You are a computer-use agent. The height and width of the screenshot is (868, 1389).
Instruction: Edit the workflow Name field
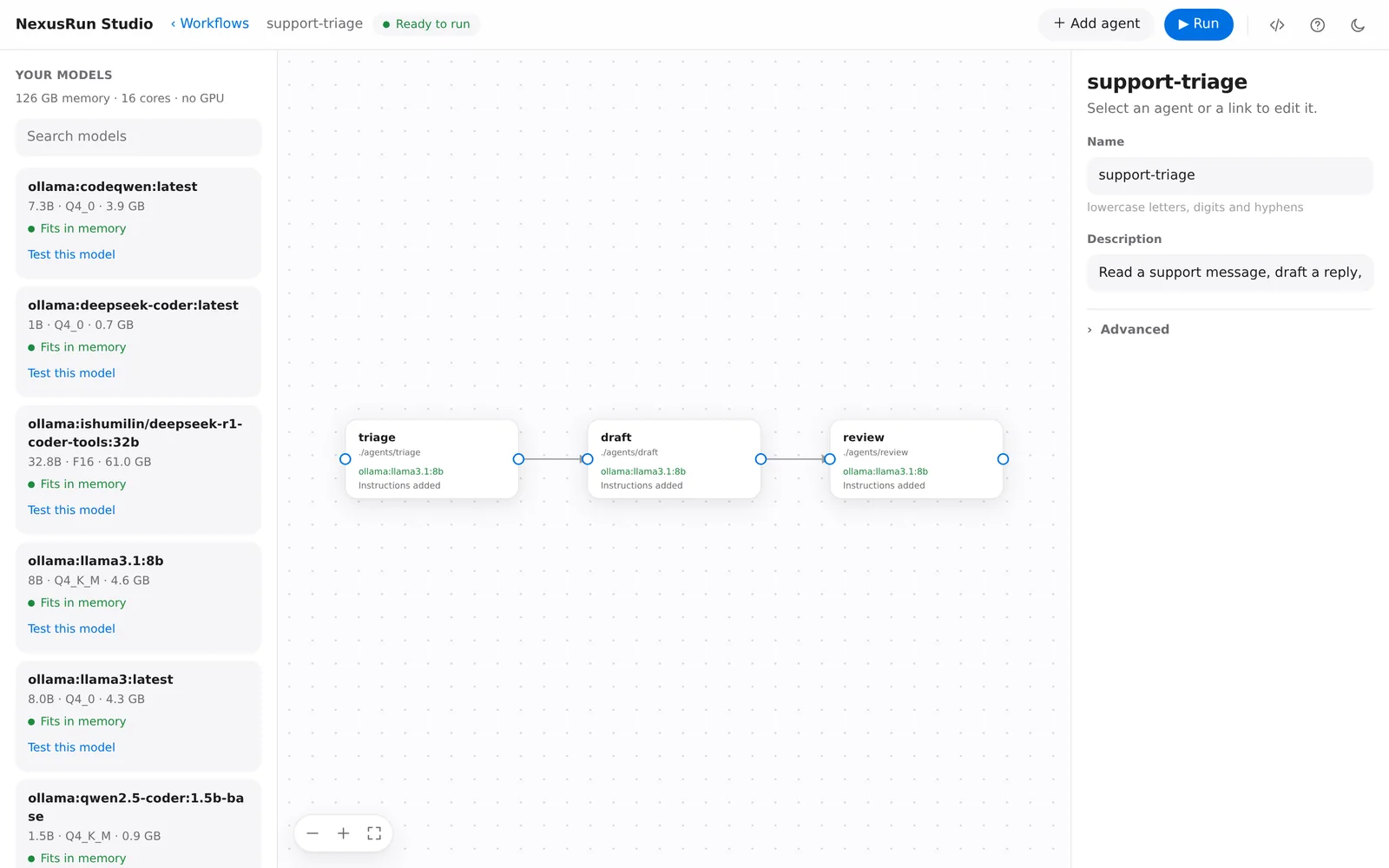[x=1229, y=175]
